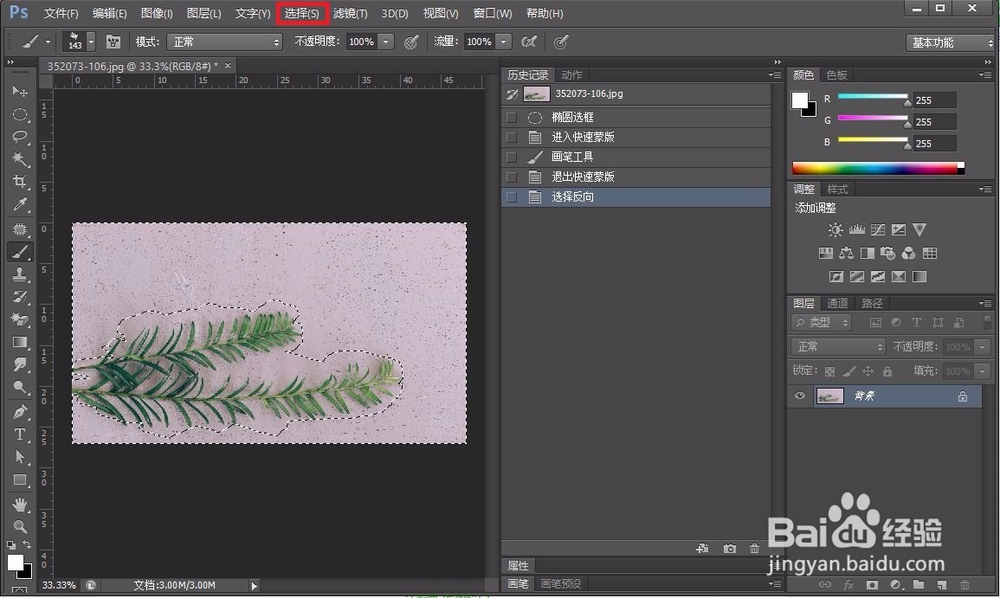Select the Eyedropper tool
This screenshot has height=598, width=1000.
coord(20,204)
